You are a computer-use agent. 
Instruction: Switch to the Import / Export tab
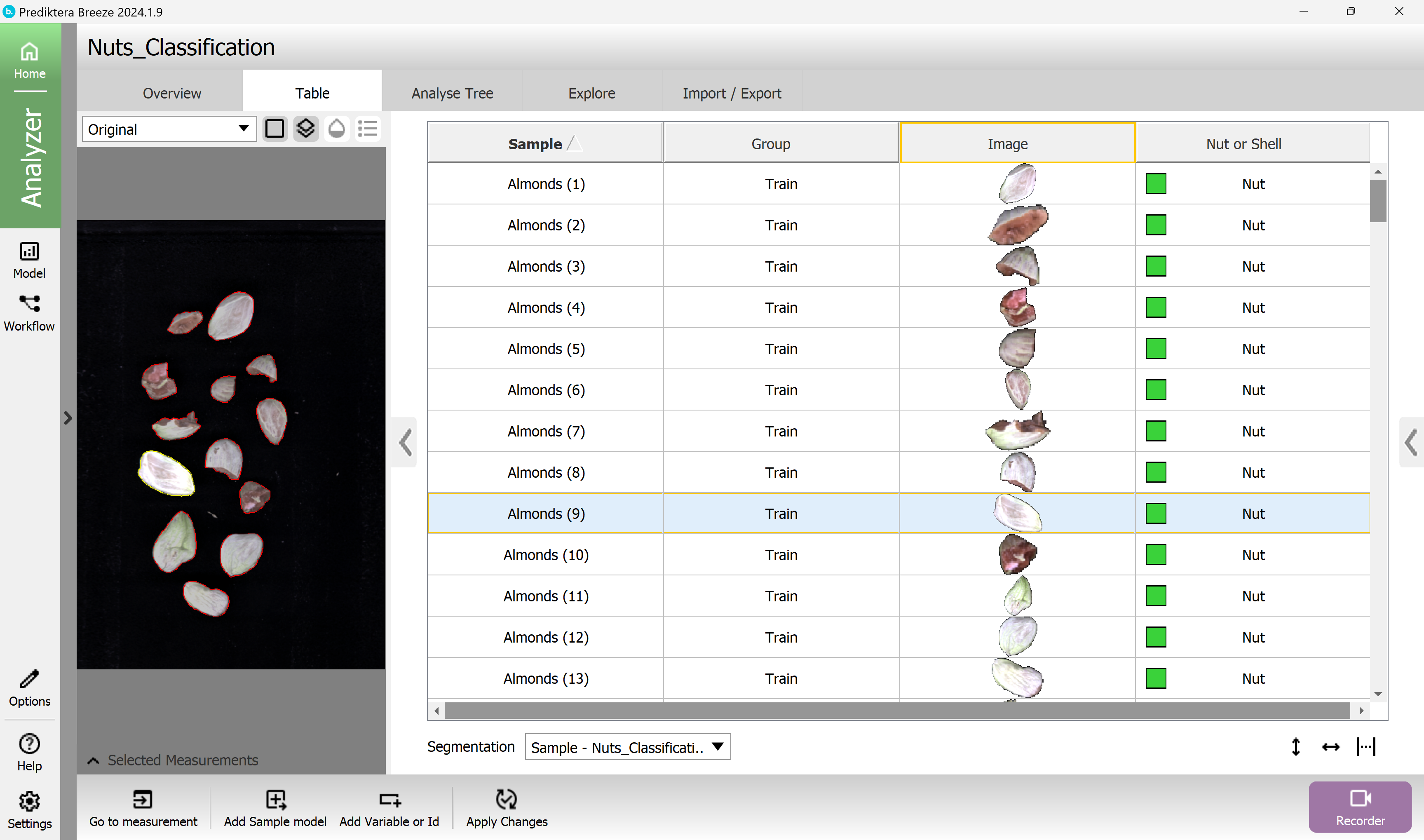click(731, 93)
